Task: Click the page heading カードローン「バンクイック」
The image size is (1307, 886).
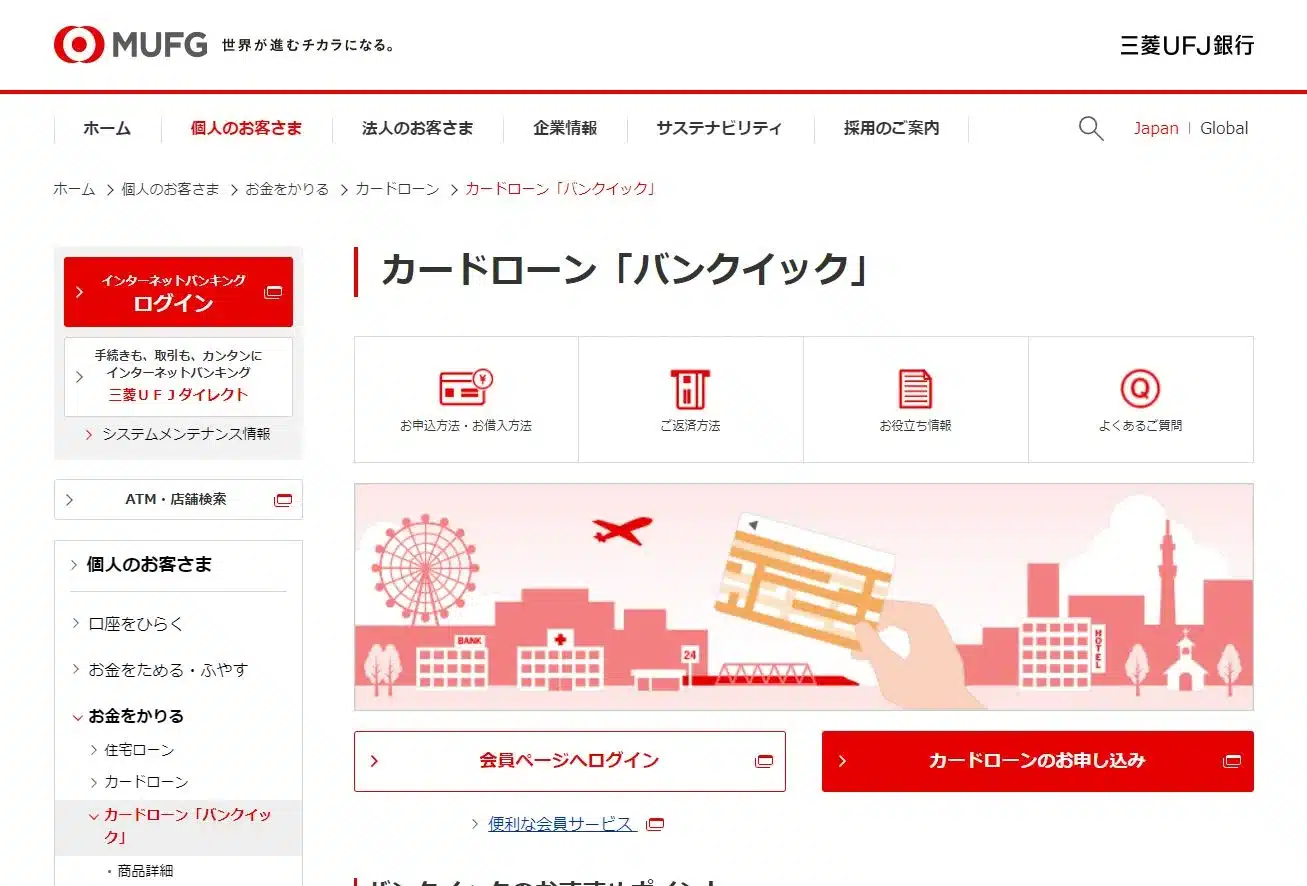Action: click(625, 271)
